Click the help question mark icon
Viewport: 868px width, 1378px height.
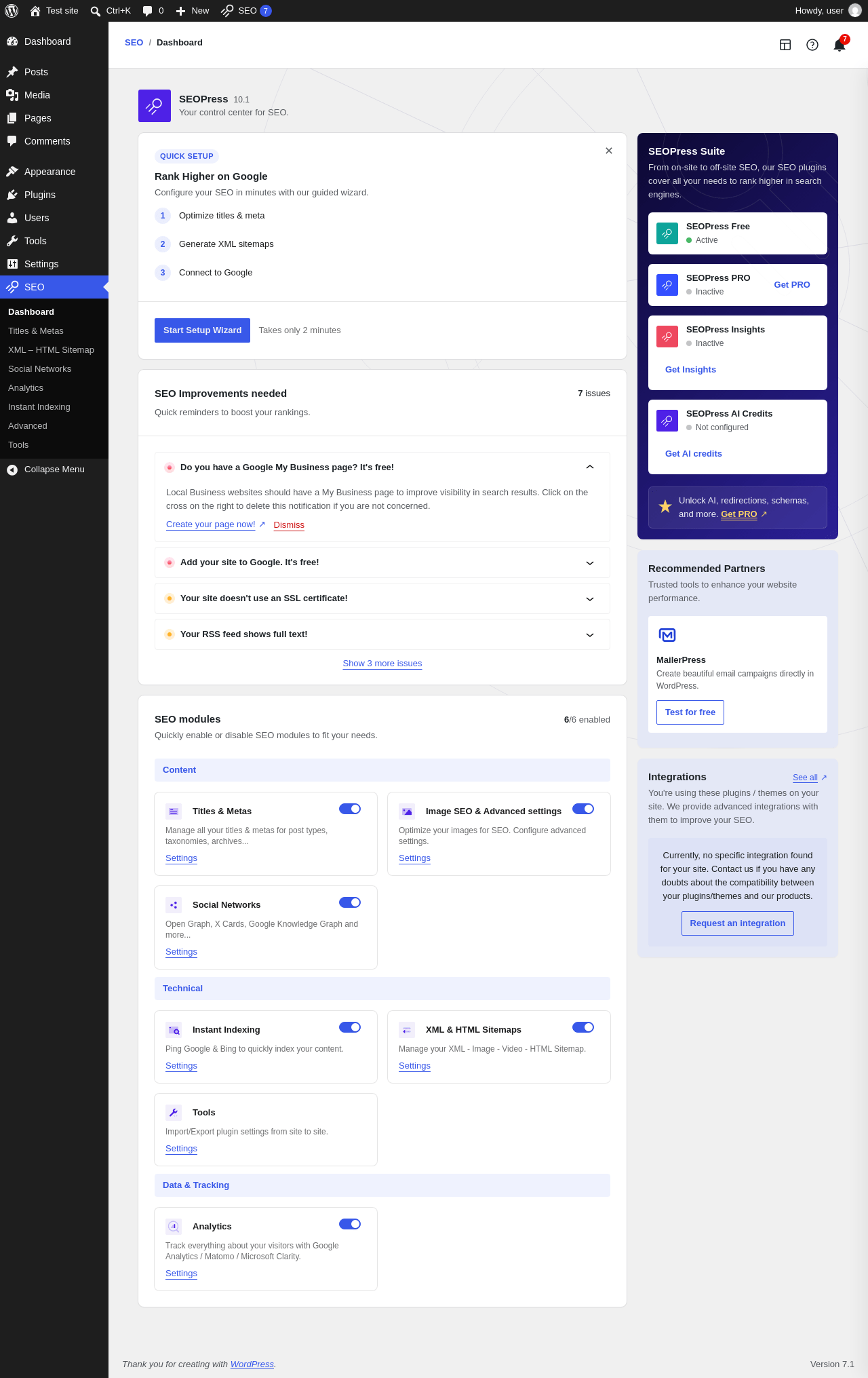[812, 45]
